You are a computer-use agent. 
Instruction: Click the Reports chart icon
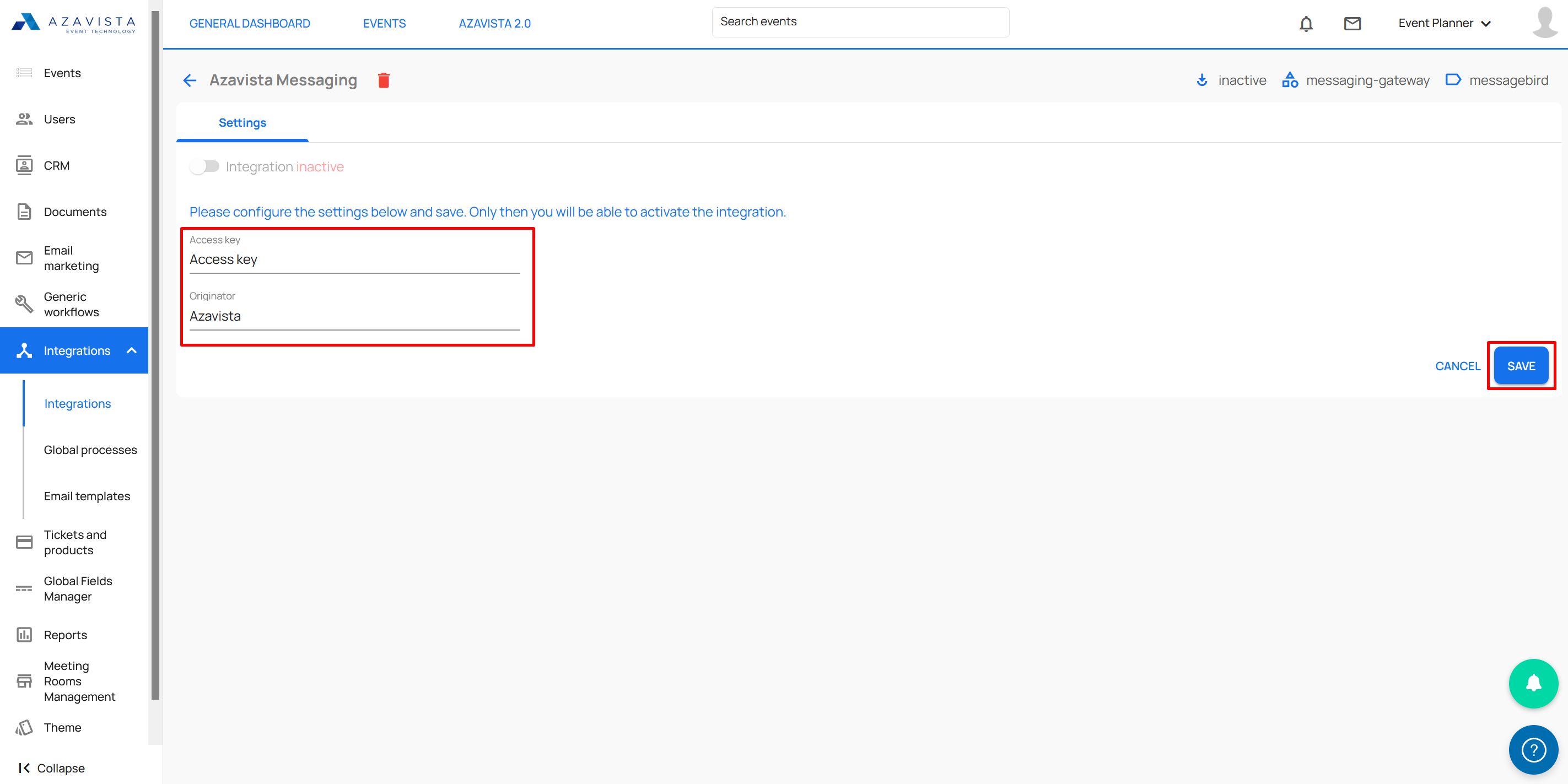coord(24,635)
